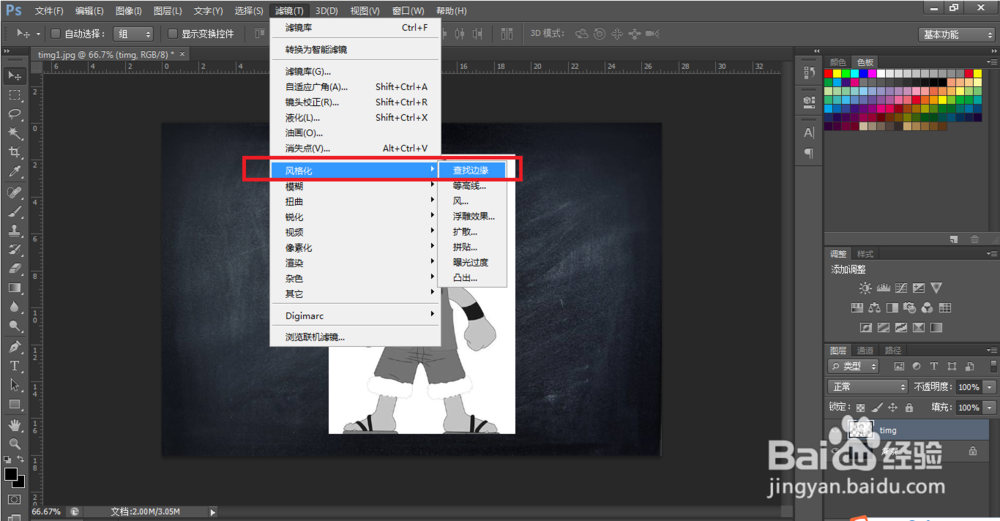Expand the 模糊 submenu

click(x=355, y=186)
